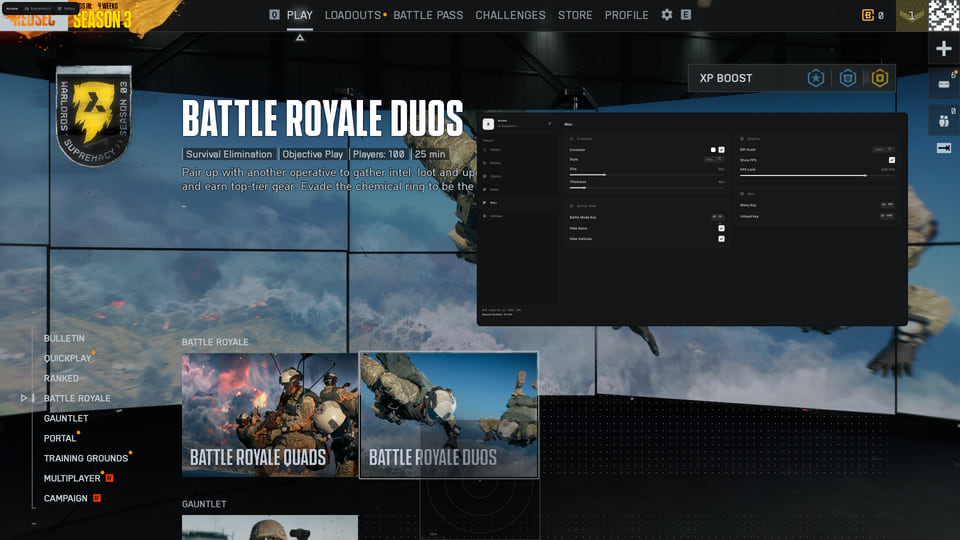Go to the STORE tab
The image size is (960, 540).
click(x=575, y=15)
